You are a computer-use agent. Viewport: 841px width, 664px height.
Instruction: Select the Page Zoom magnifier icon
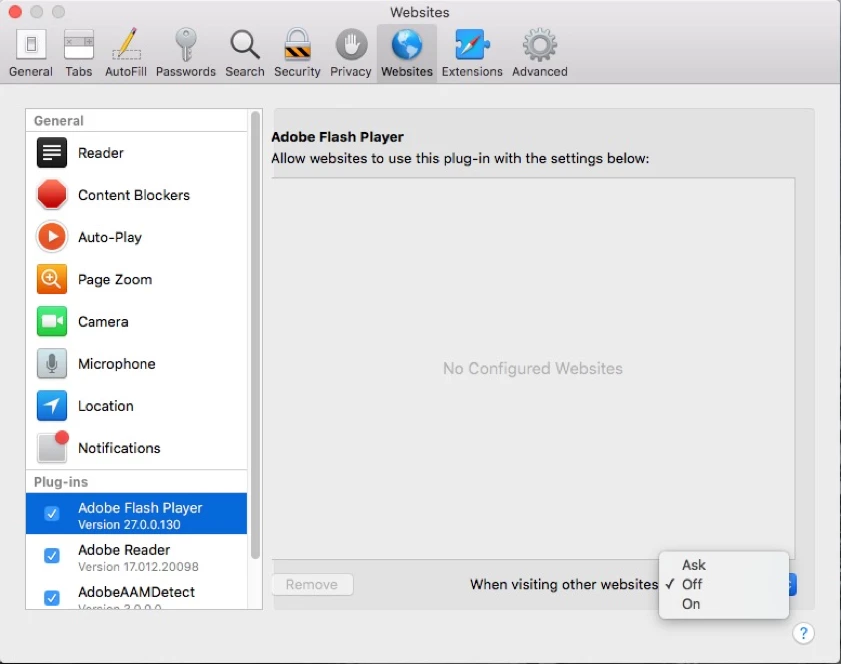tap(51, 279)
